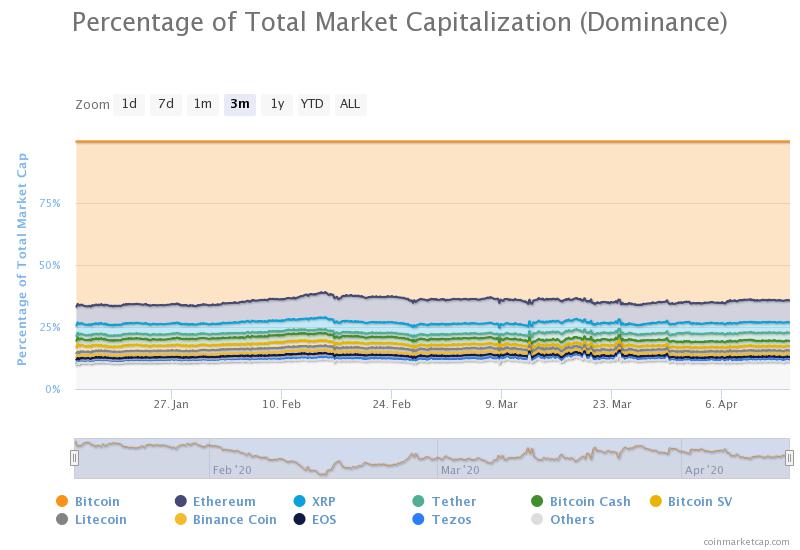Click the EOS dark legend icon
Viewport: 800px width, 550px height.
coord(299,519)
